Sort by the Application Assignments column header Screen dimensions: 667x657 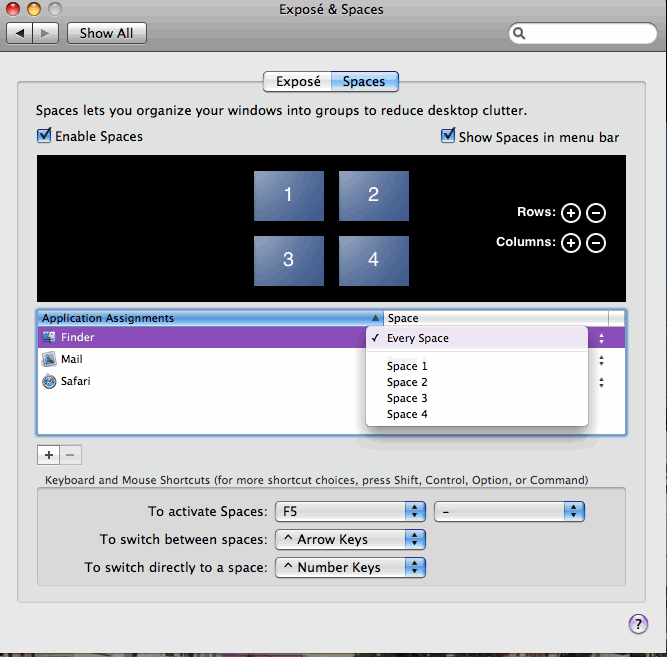pyautogui.click(x=211, y=318)
